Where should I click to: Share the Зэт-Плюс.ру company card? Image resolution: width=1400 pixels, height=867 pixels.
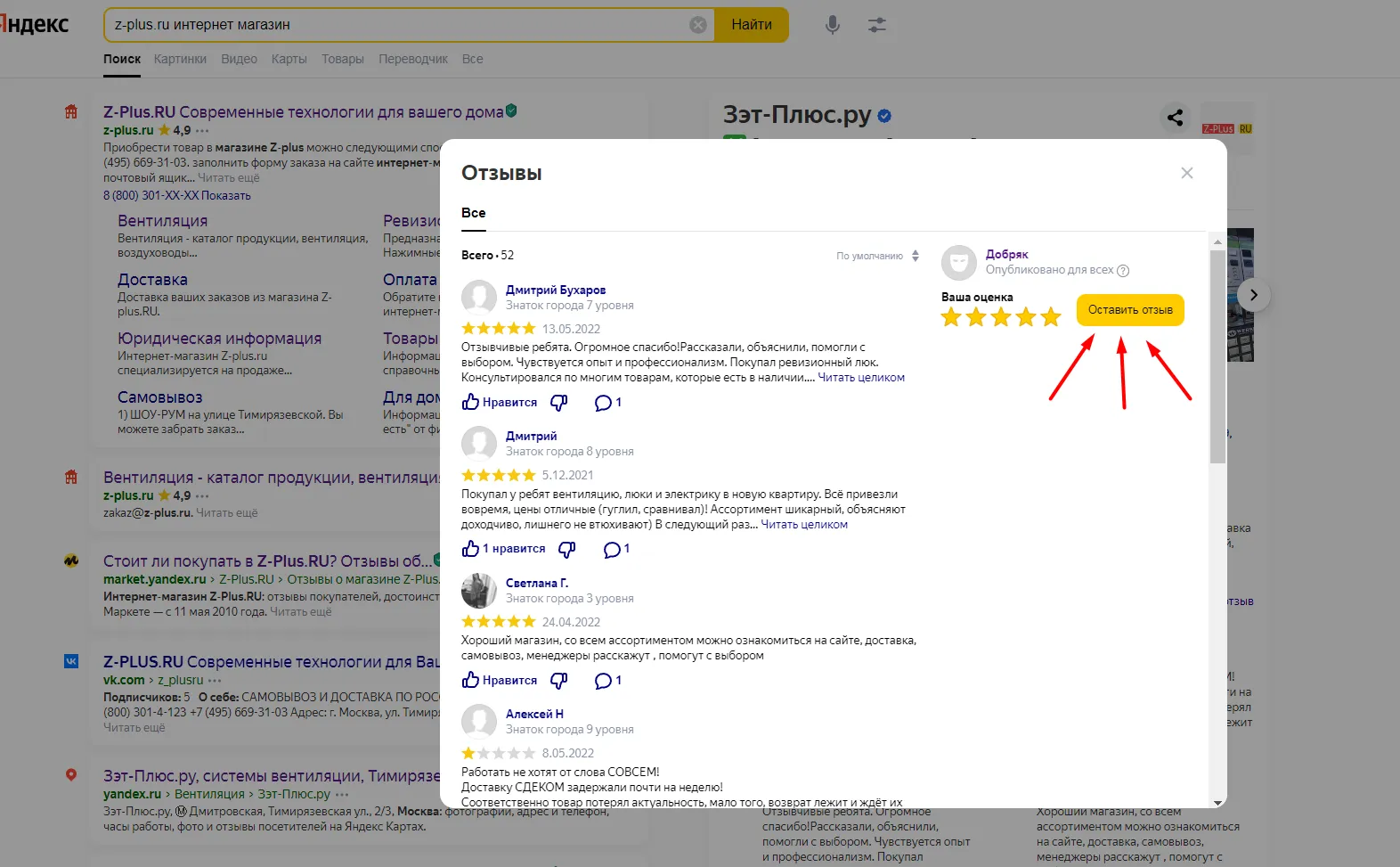tap(1176, 117)
